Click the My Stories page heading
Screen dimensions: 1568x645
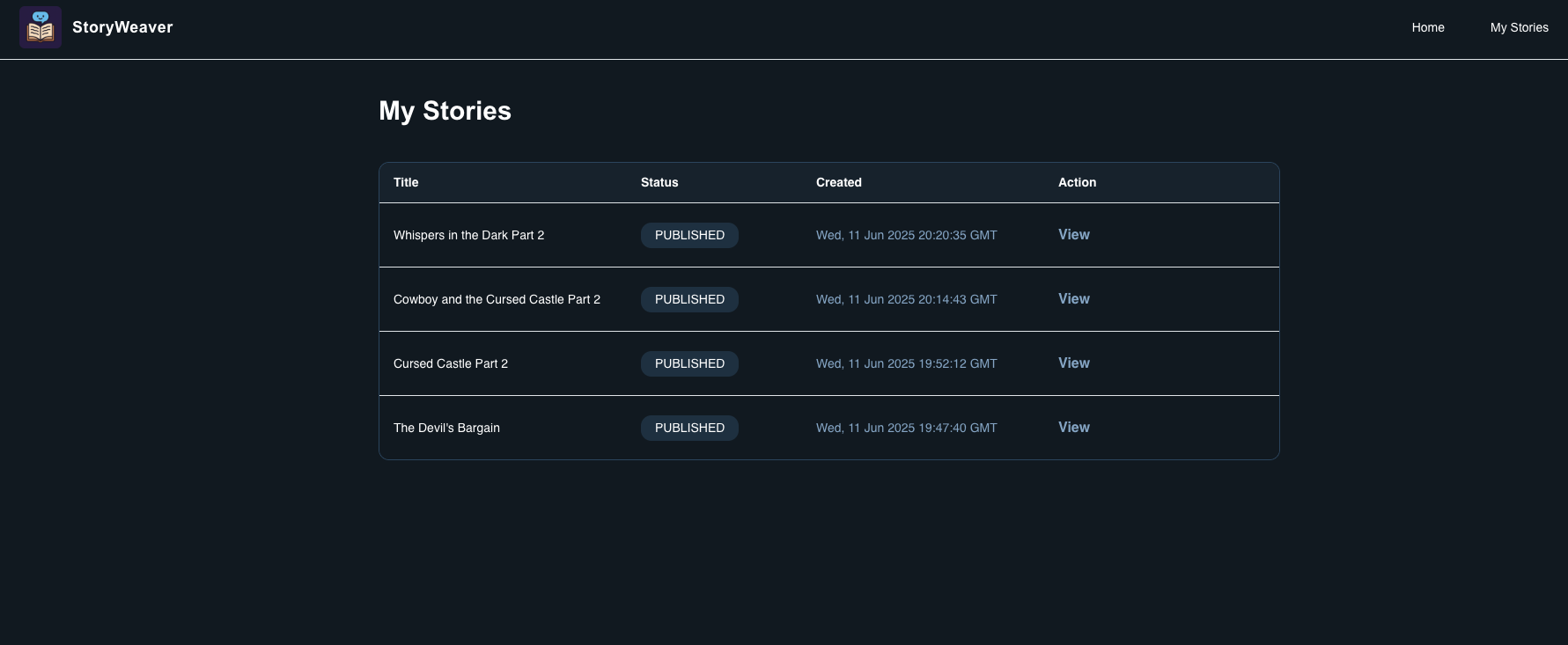point(445,110)
